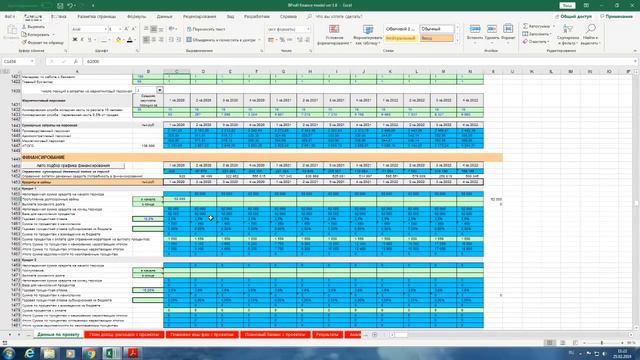This screenshot has height=360, width=640.
Task: Toggle Underline formatting
Action: click(89, 40)
